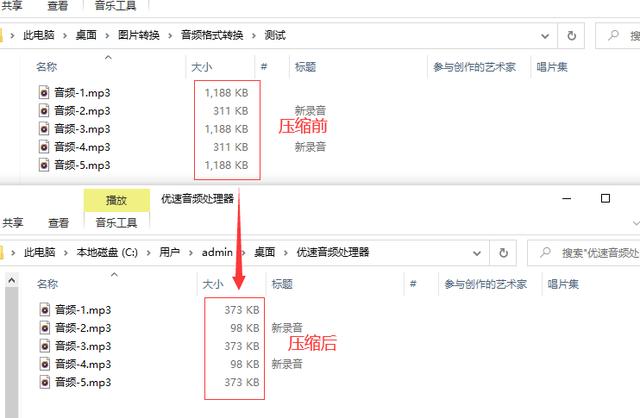The height and width of the screenshot is (418, 640).
Task: Select 音频-4.mp3 file icon in upper window
Action: pyautogui.click(x=44, y=147)
